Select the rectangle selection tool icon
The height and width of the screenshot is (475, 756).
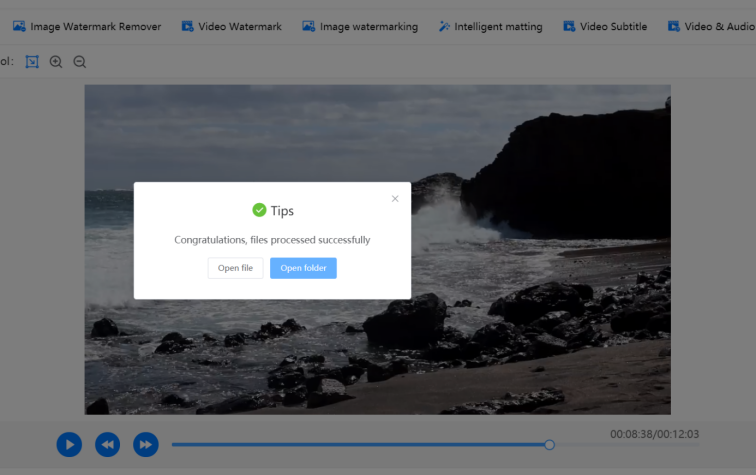coord(32,62)
